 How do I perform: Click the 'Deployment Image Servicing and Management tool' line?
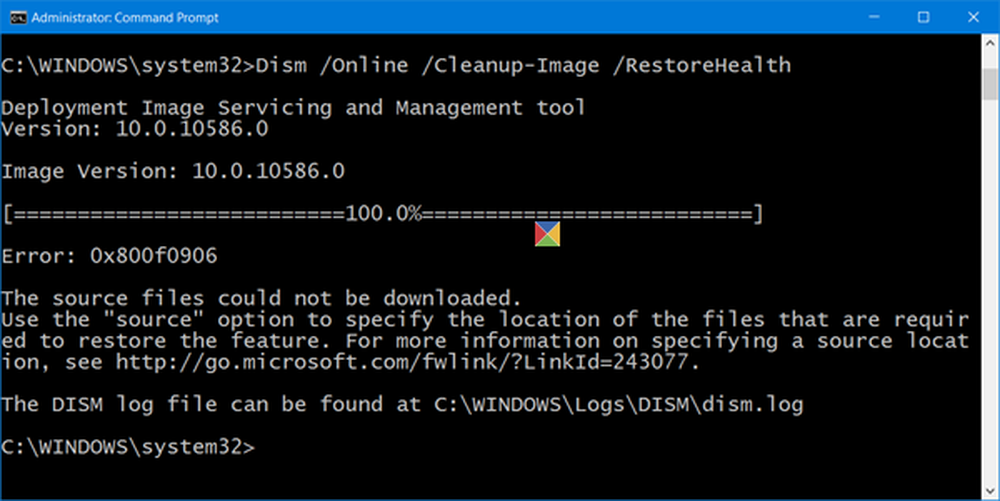tap(293, 108)
